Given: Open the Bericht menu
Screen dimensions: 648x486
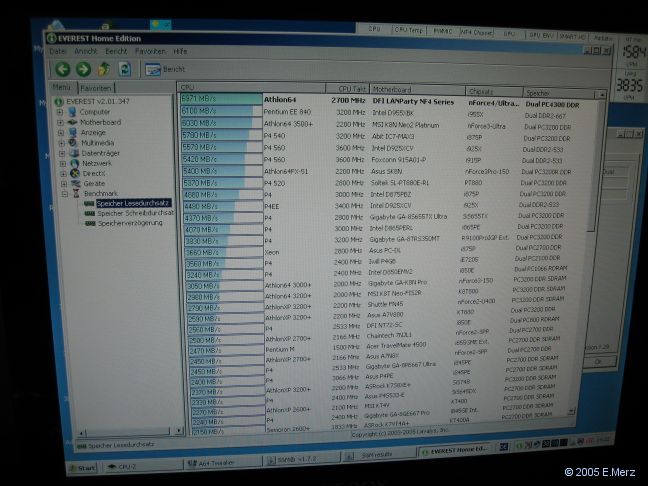Looking at the screenshot, I should point(116,51).
